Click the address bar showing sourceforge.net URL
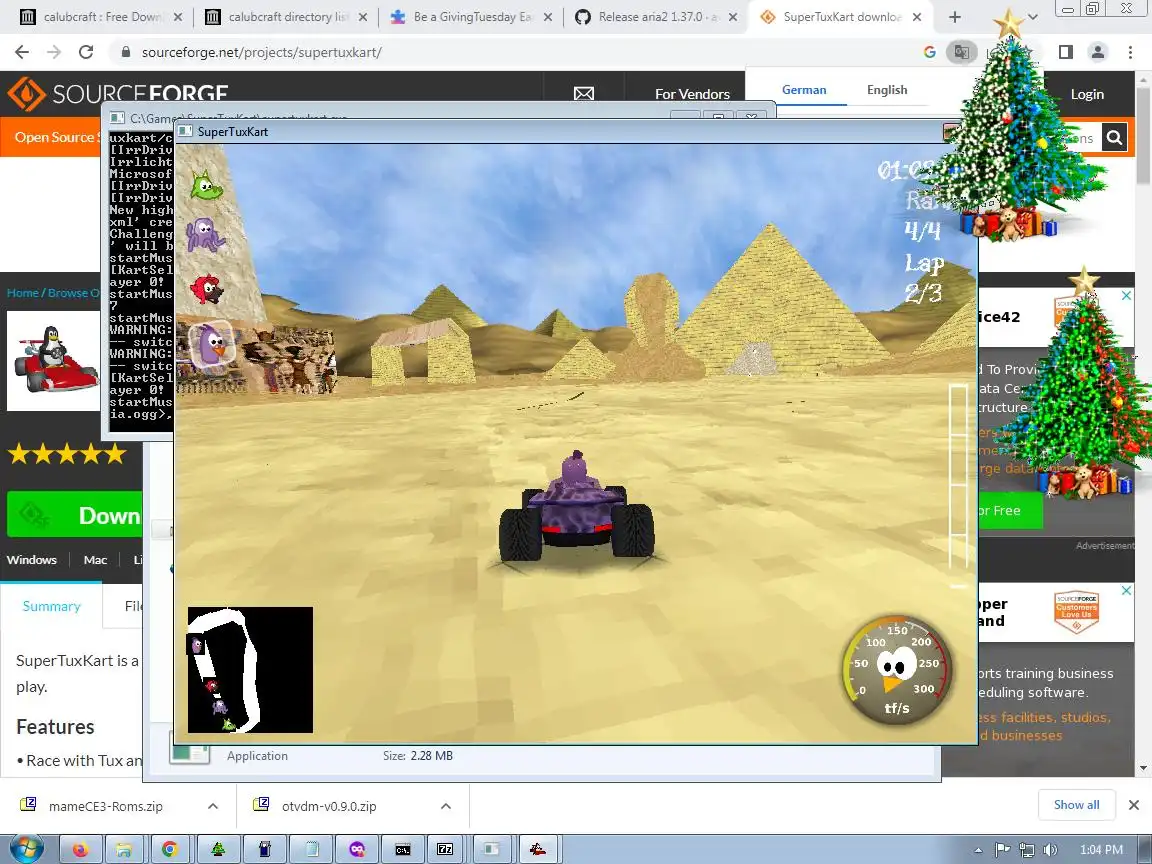The image size is (1152, 864). point(514,52)
